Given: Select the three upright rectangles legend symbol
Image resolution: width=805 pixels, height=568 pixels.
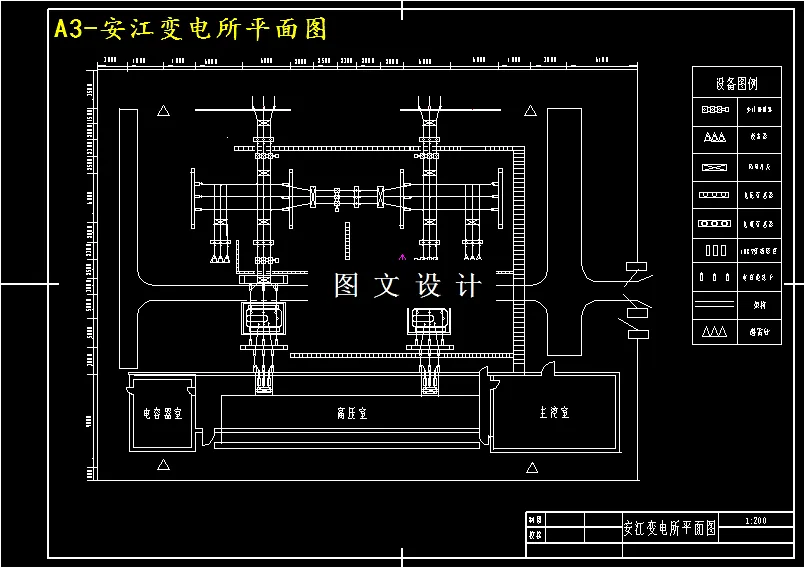Looking at the screenshot, I should click(x=716, y=250).
